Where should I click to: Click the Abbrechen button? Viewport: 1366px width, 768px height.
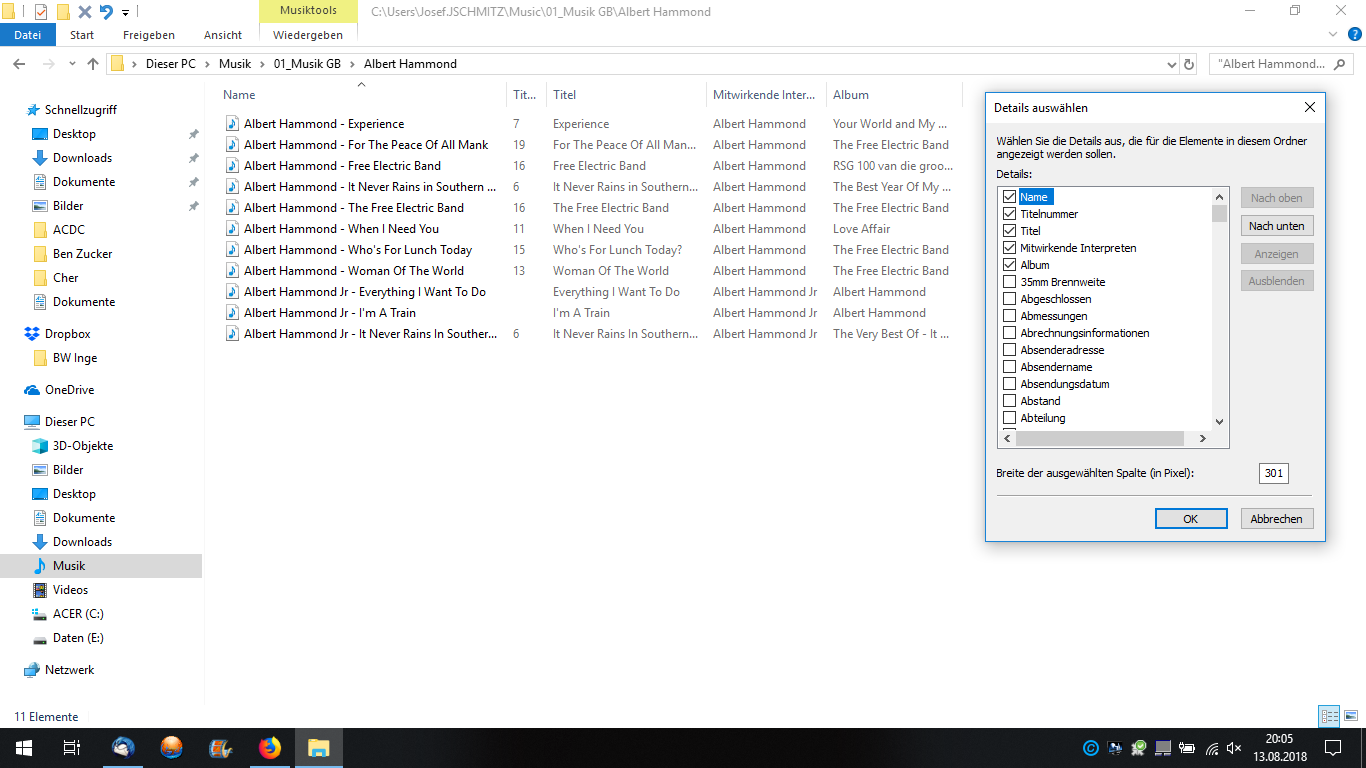tap(1277, 519)
